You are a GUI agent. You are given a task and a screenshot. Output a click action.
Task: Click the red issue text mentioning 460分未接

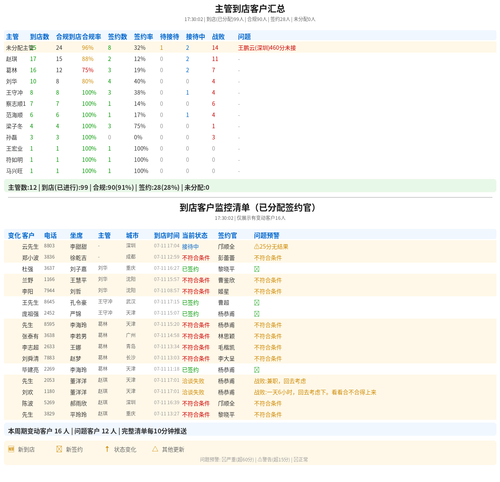(x=267, y=48)
